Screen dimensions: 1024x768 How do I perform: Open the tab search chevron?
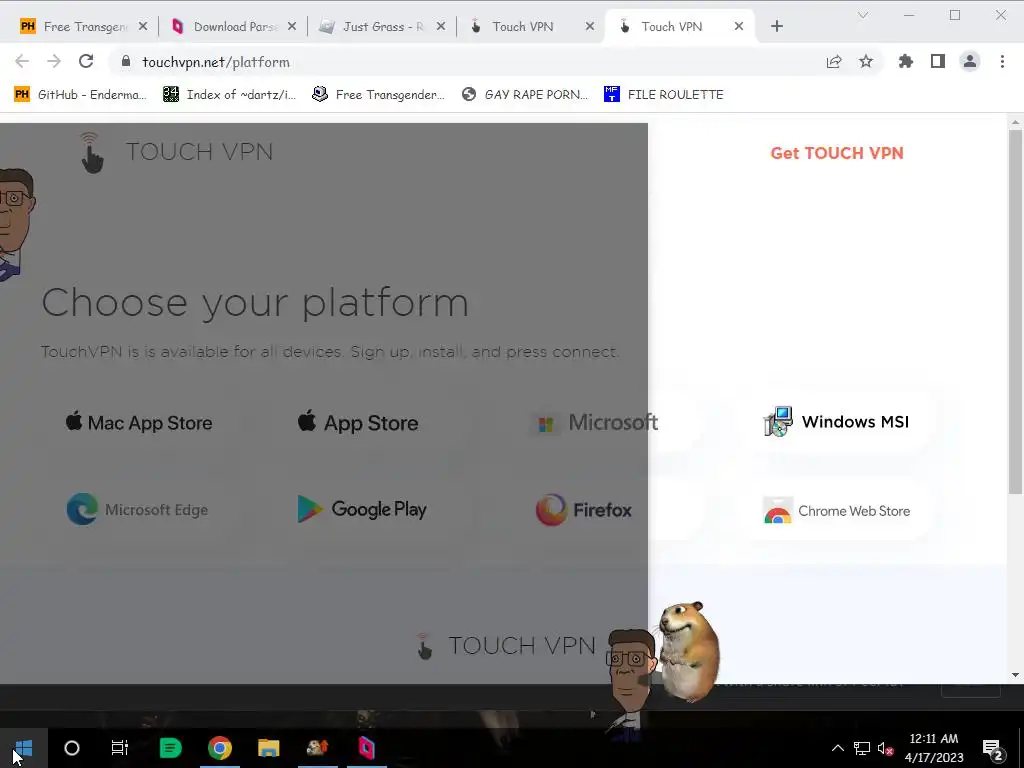click(863, 15)
